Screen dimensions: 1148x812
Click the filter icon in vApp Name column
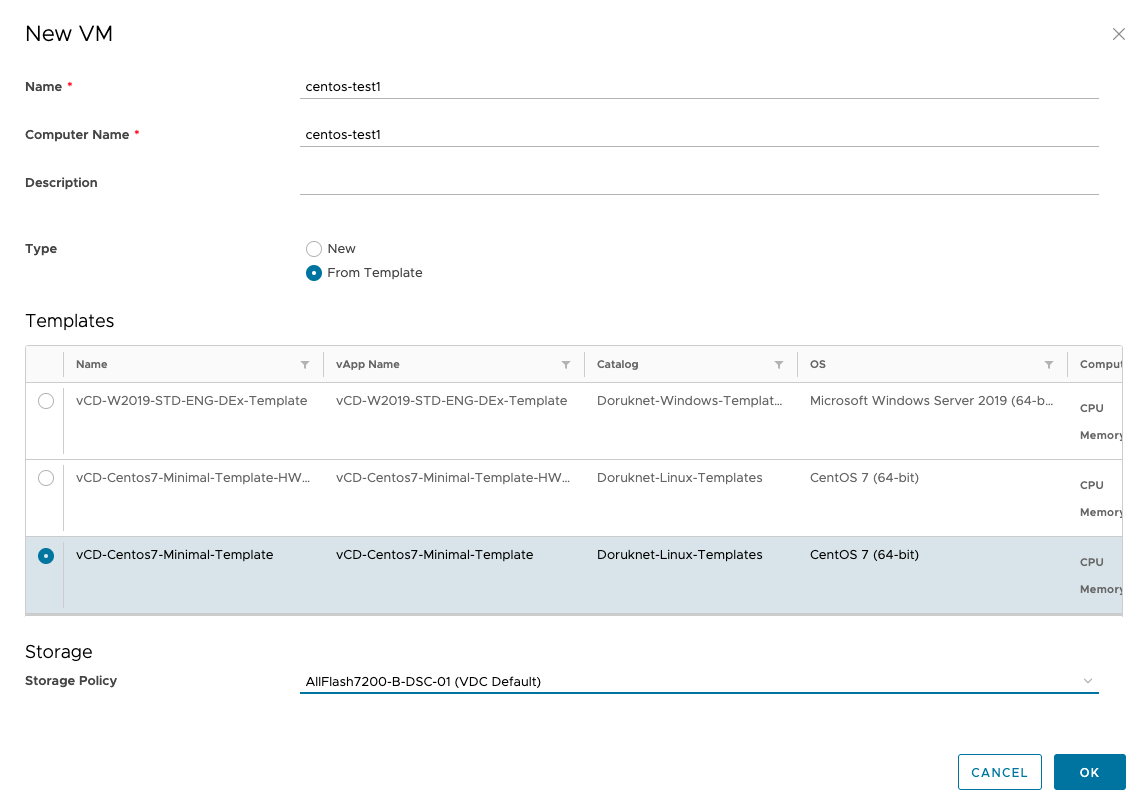click(566, 365)
